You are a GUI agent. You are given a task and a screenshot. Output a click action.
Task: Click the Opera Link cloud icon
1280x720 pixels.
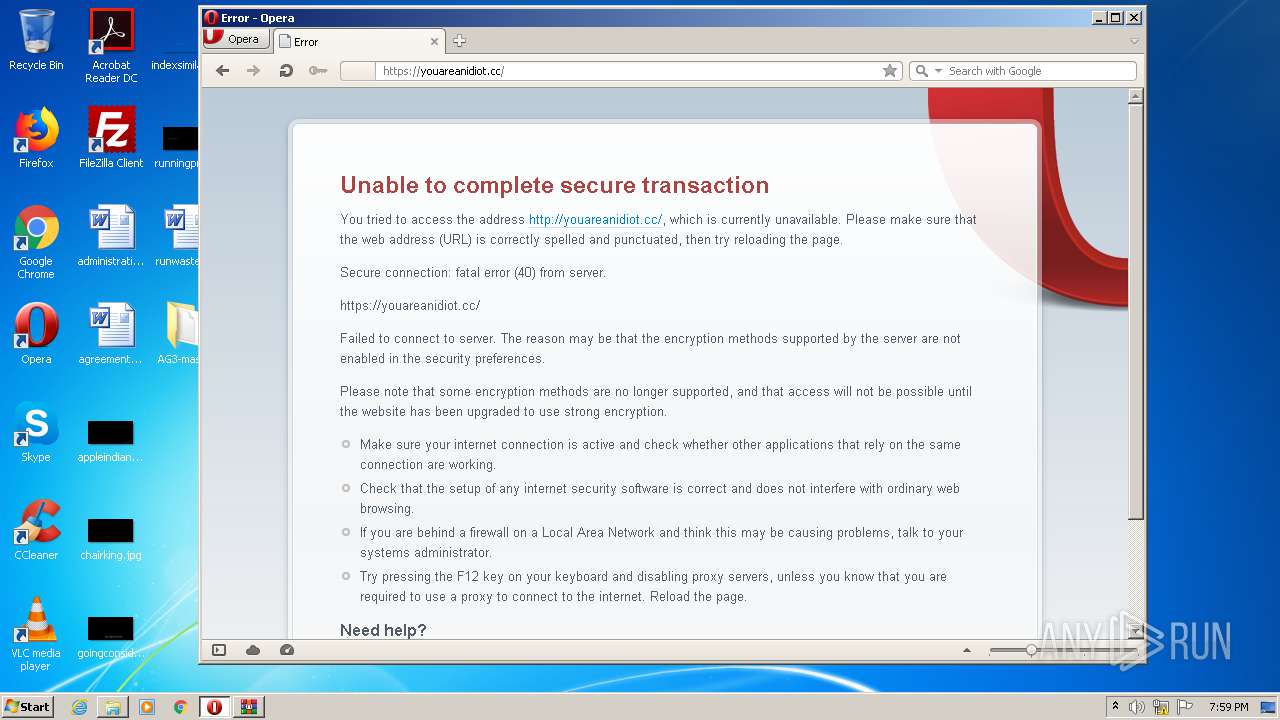click(x=253, y=650)
